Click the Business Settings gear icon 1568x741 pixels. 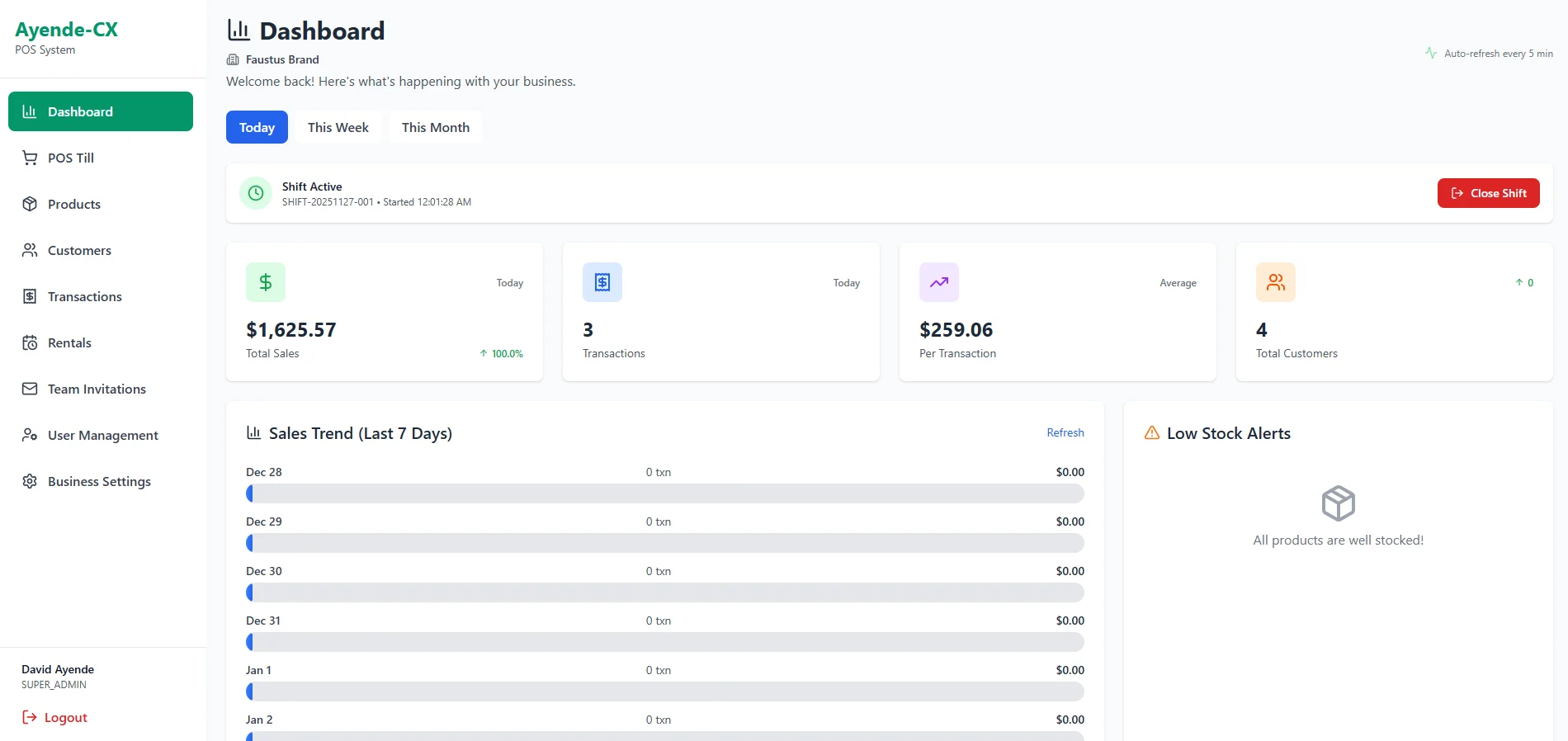pos(30,481)
